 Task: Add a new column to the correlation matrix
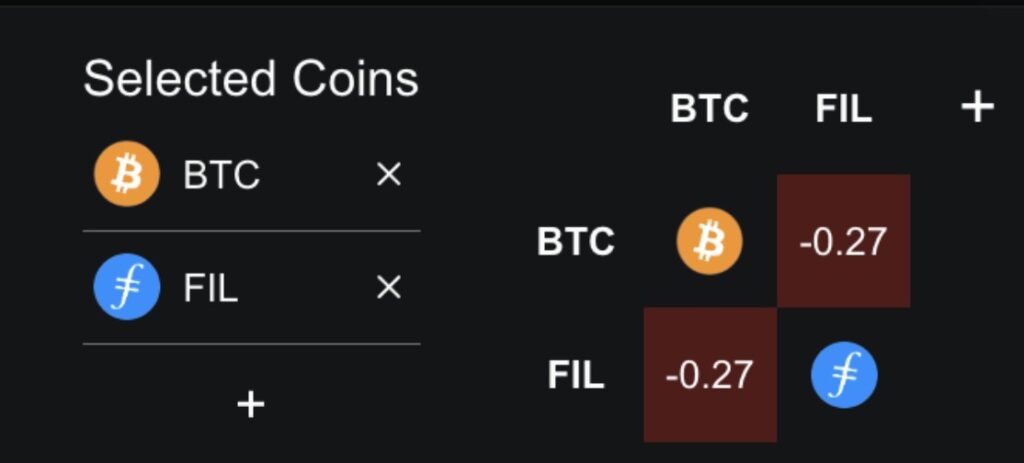click(976, 107)
